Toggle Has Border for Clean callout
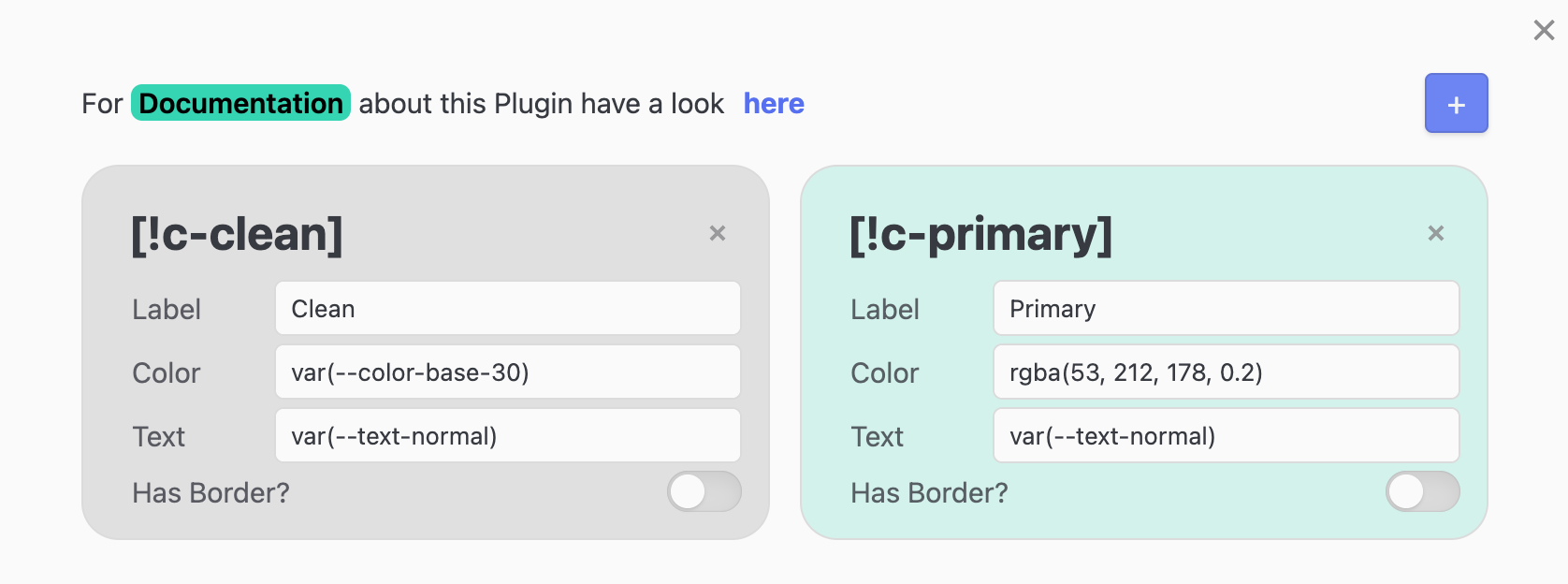Image resolution: width=1568 pixels, height=584 pixels. (x=704, y=492)
